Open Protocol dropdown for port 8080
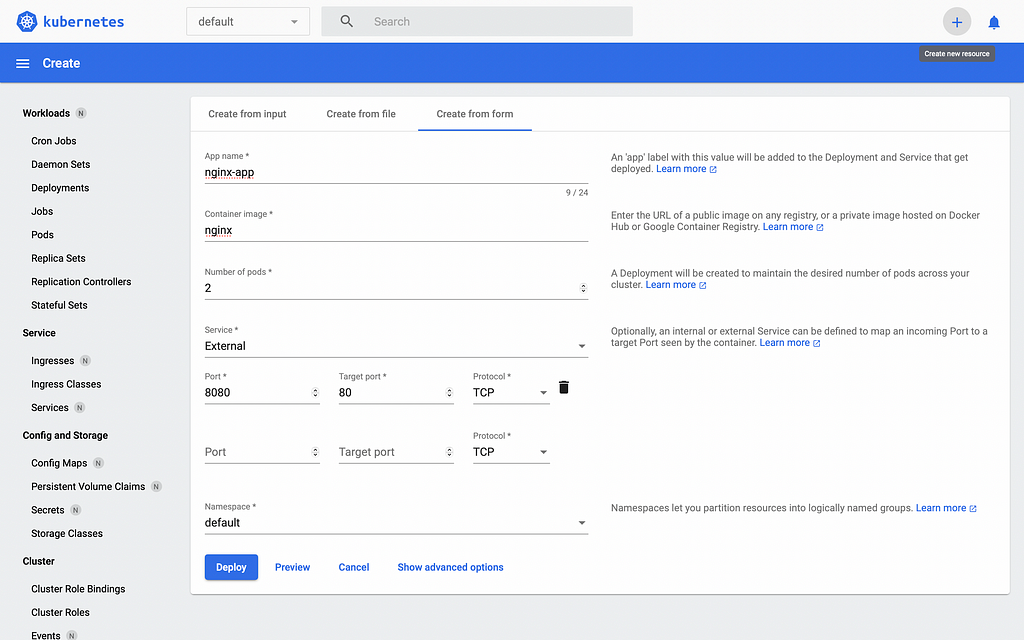 (511, 392)
